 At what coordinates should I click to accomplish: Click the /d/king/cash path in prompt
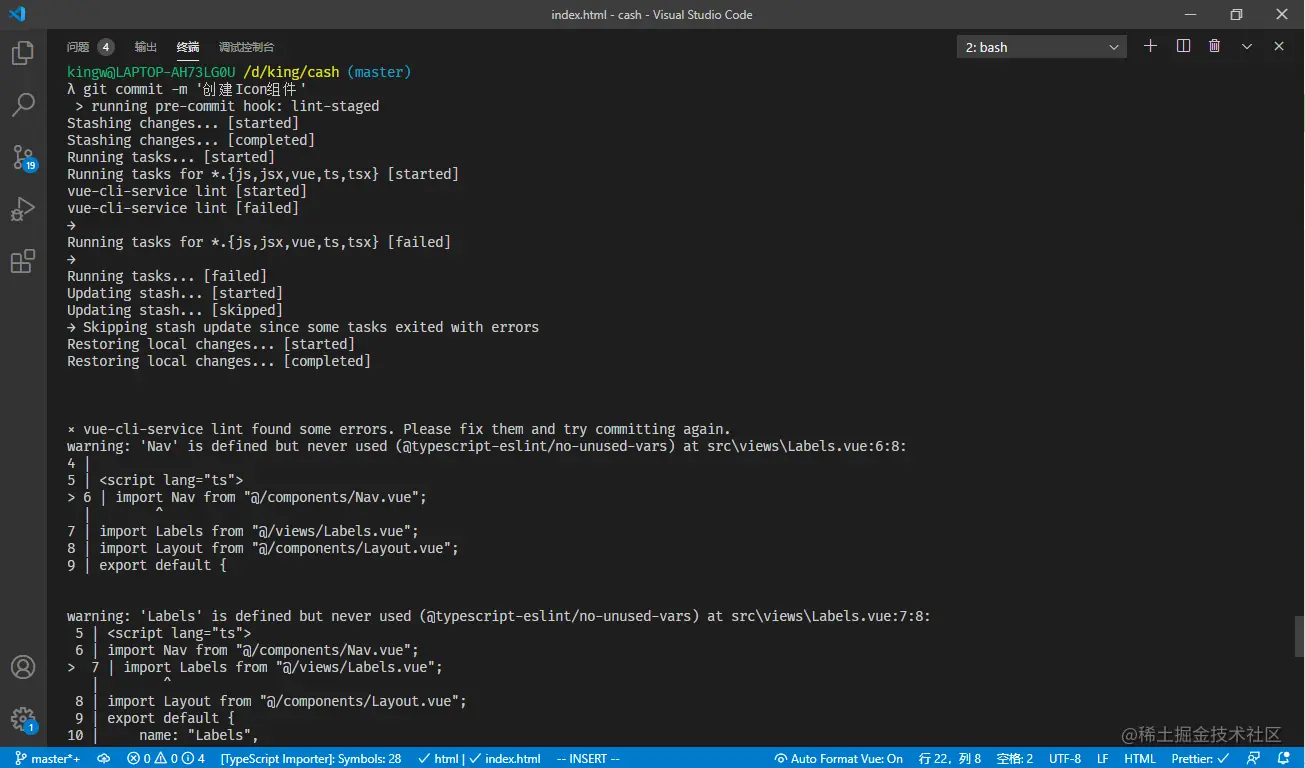tap(291, 72)
